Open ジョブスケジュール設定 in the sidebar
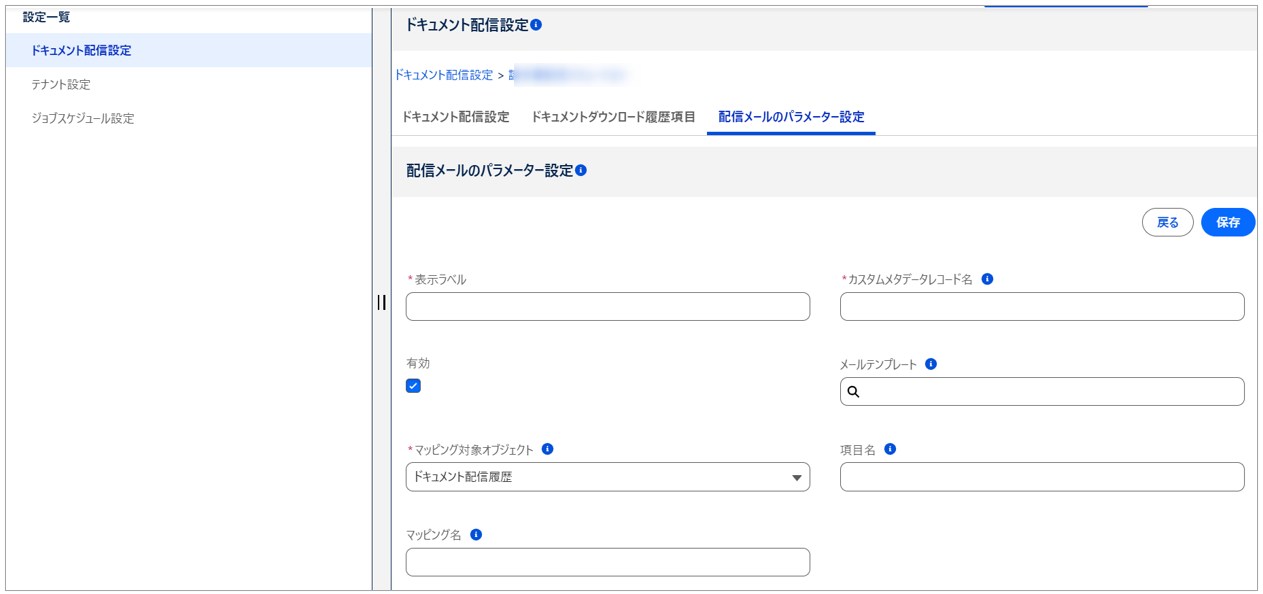 point(82,118)
